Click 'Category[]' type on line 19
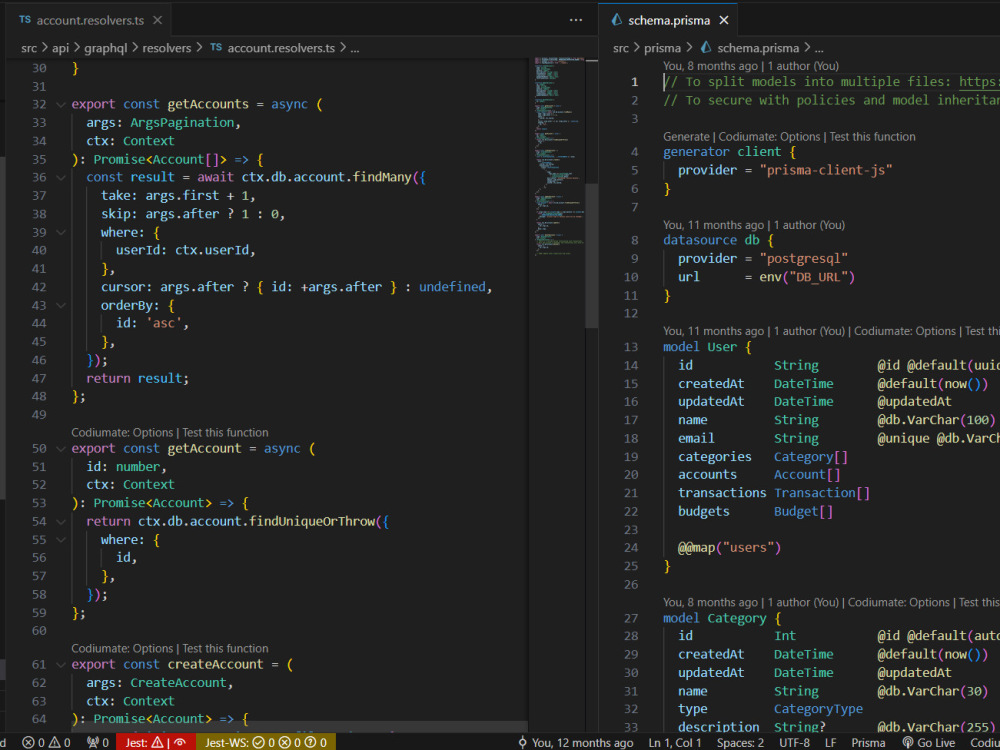 811,457
